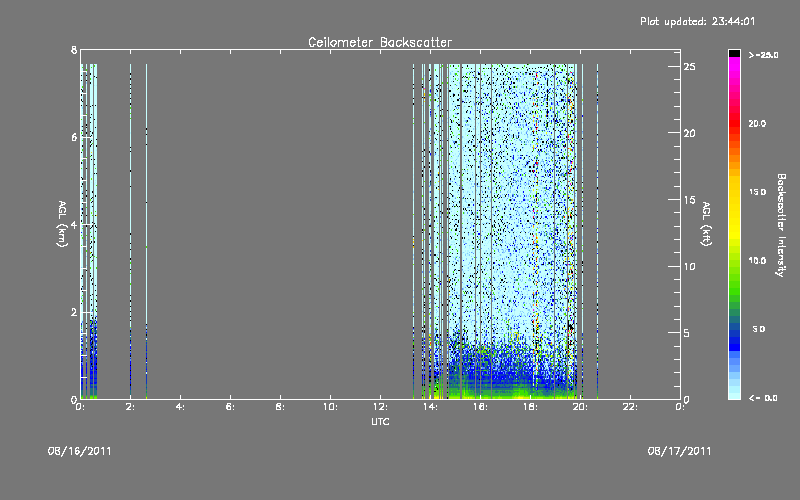The image size is (800, 500).
Task: Click the "4" tick on the km axis
Action: (74, 225)
